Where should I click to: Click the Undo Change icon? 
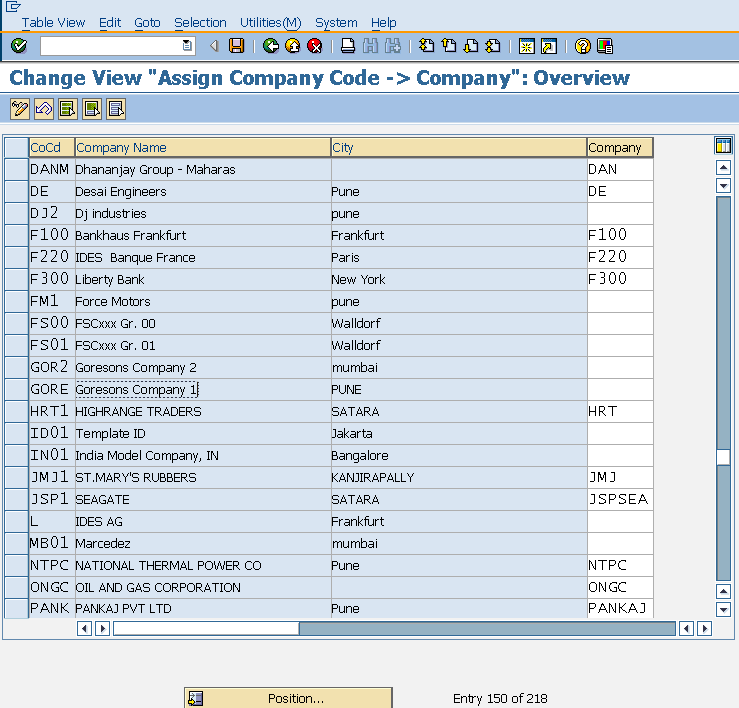point(44,109)
